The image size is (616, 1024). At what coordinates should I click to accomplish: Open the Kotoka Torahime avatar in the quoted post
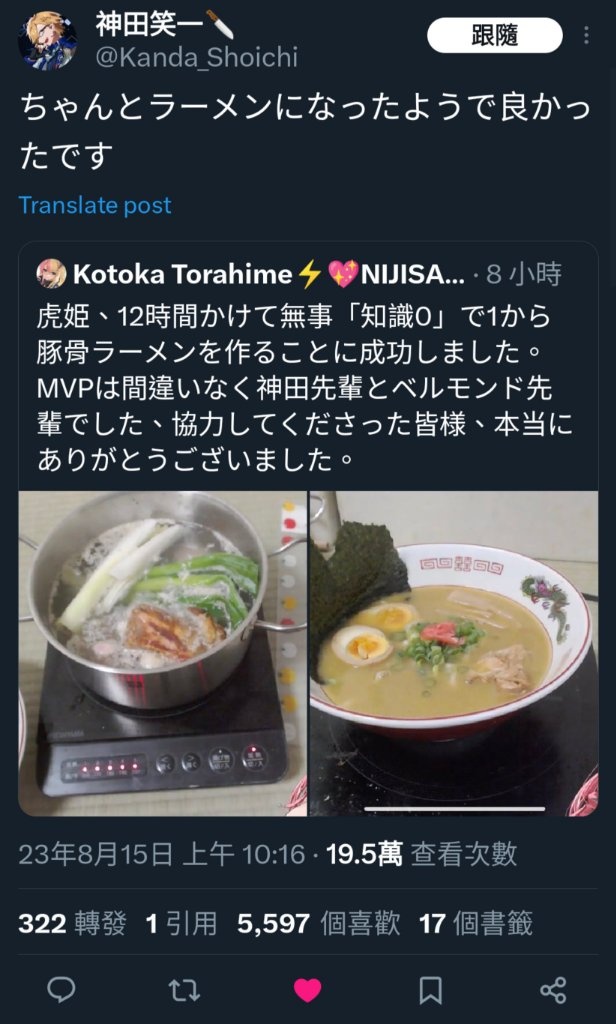(x=51, y=274)
